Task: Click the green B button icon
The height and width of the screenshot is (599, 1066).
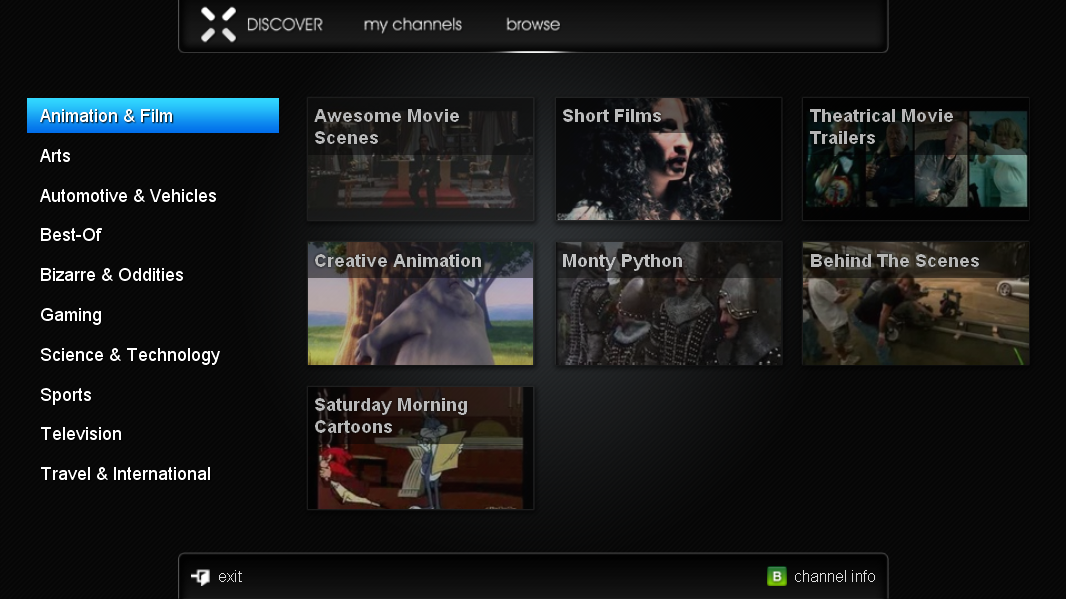Action: pos(776,577)
